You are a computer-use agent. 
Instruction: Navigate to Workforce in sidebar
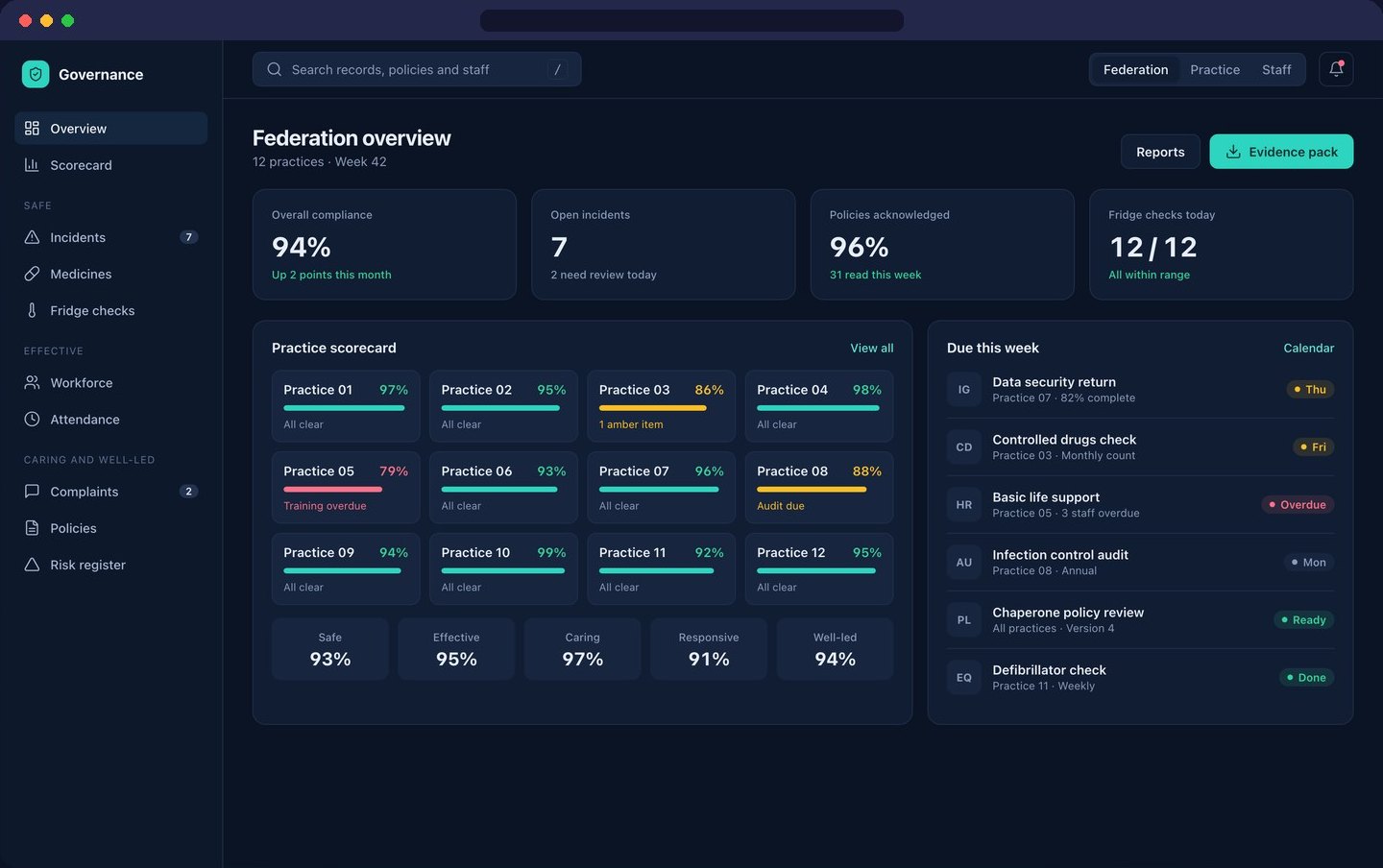pyautogui.click(x=110, y=382)
